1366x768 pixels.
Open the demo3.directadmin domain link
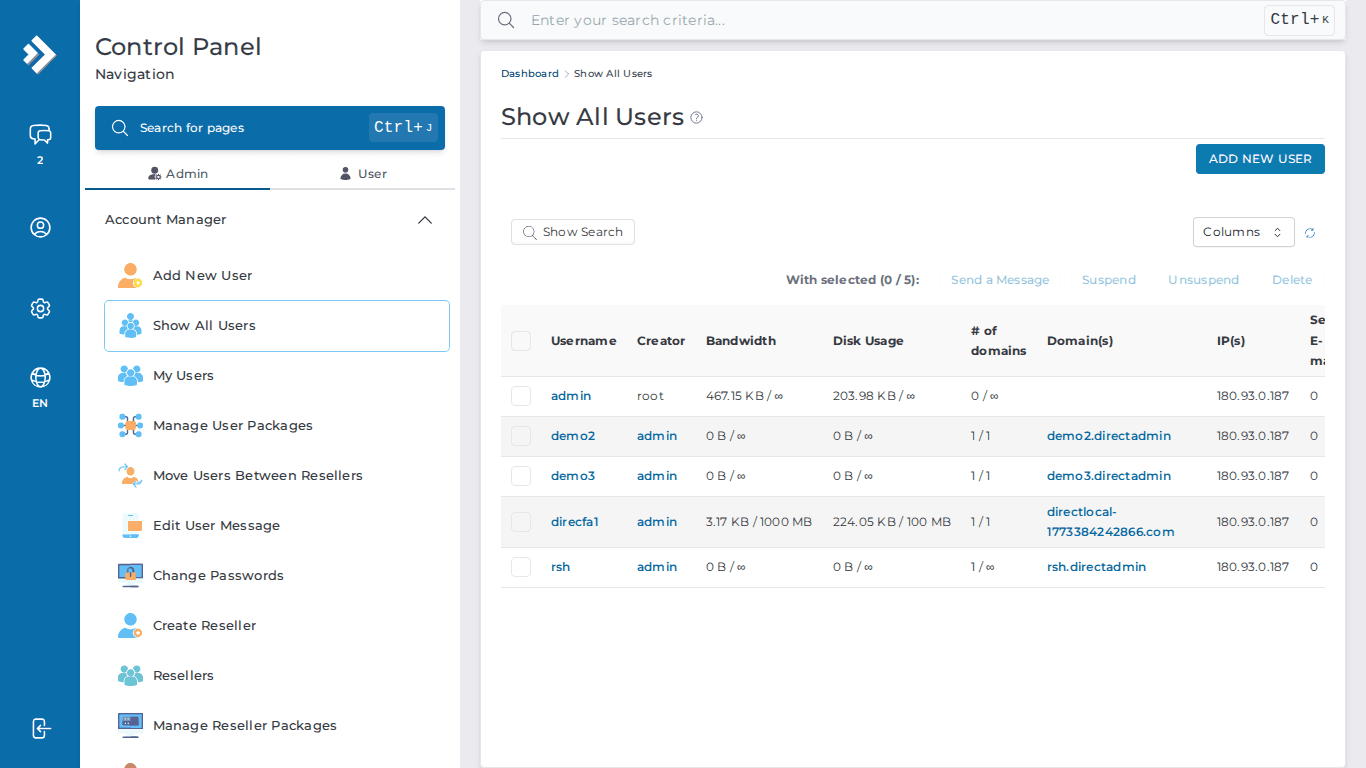coord(1108,476)
